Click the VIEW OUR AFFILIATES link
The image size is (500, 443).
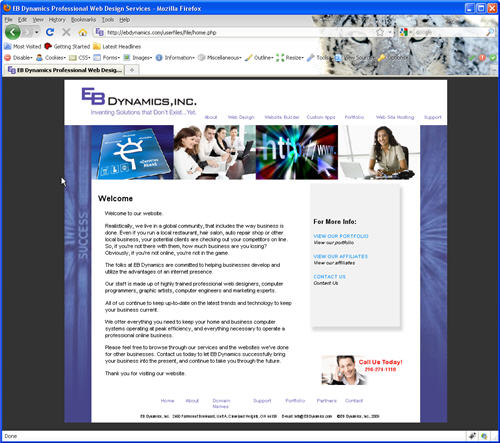tap(340, 256)
